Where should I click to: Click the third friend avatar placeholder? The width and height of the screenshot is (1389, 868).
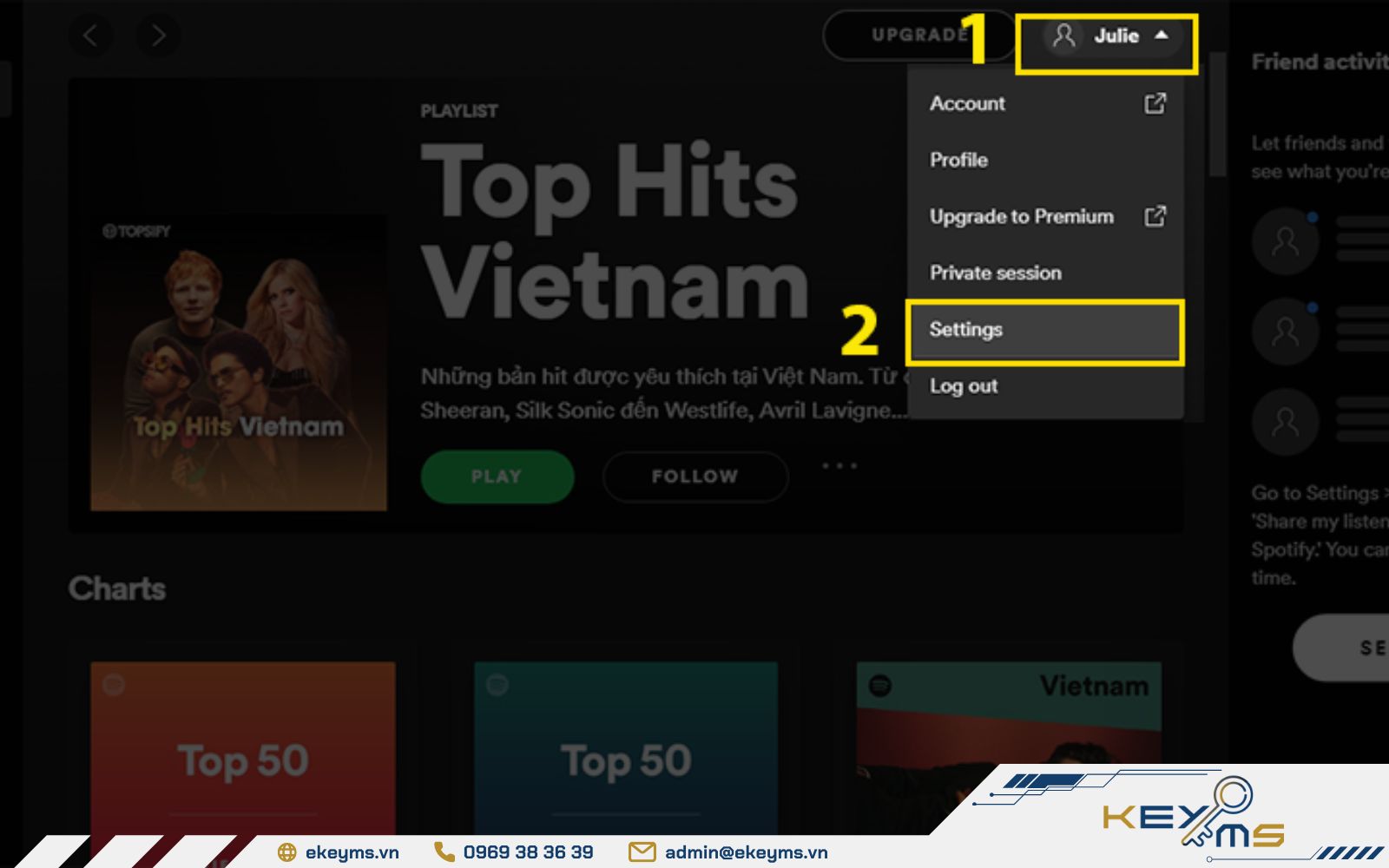click(1286, 422)
